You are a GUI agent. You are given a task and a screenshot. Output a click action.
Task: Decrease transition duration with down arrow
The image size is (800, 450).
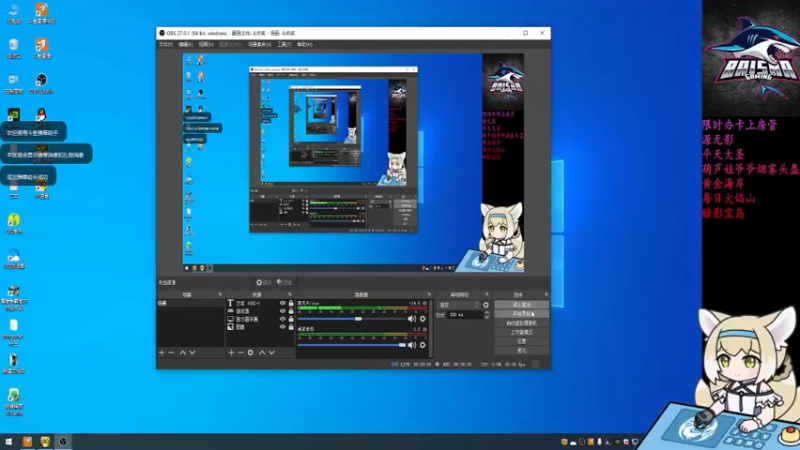(x=486, y=317)
